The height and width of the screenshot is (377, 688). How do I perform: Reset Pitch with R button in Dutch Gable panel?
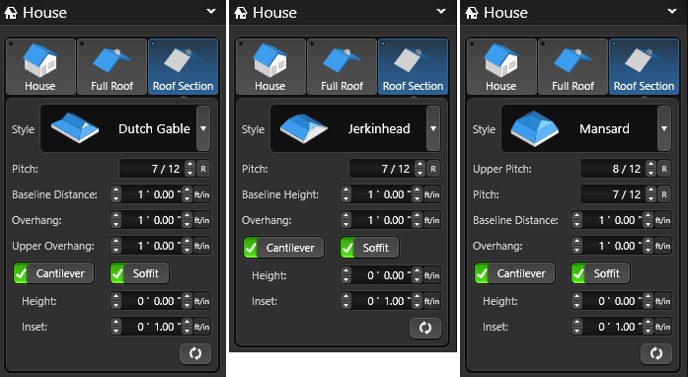[203, 169]
